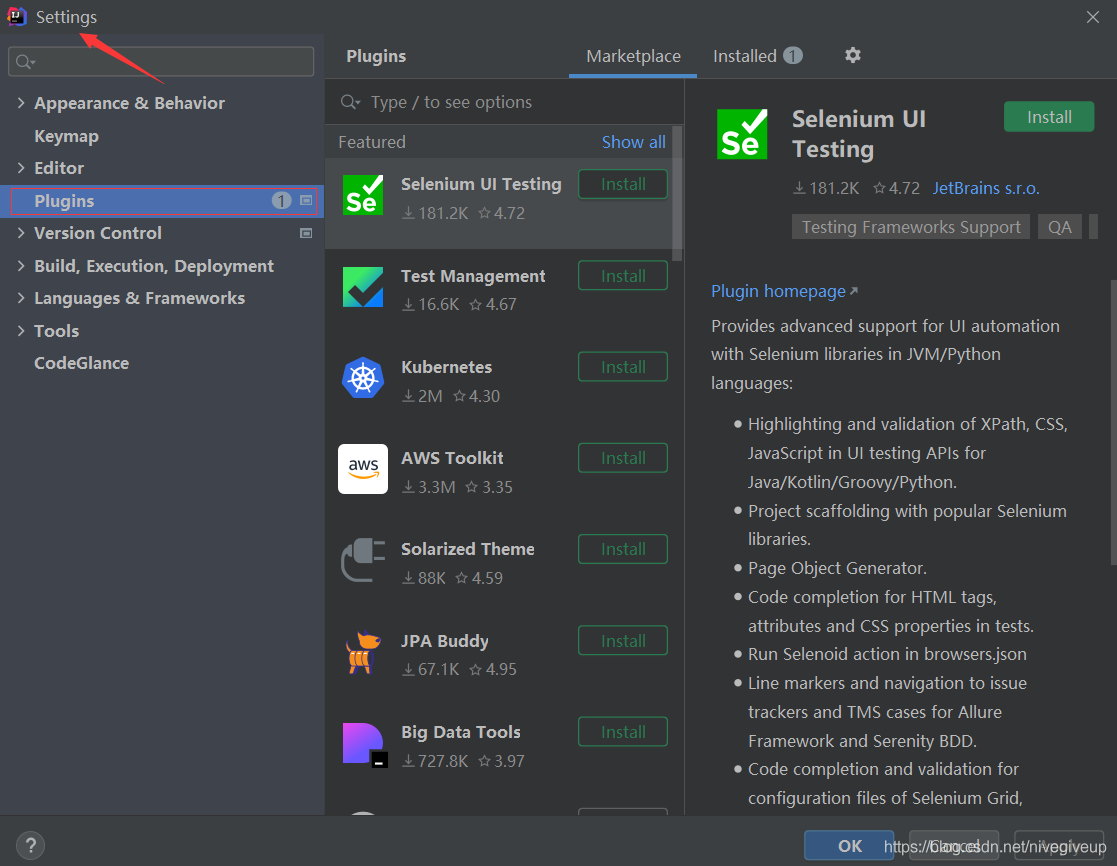
Task: Focus the marketplace plugin search field
Action: click(504, 102)
